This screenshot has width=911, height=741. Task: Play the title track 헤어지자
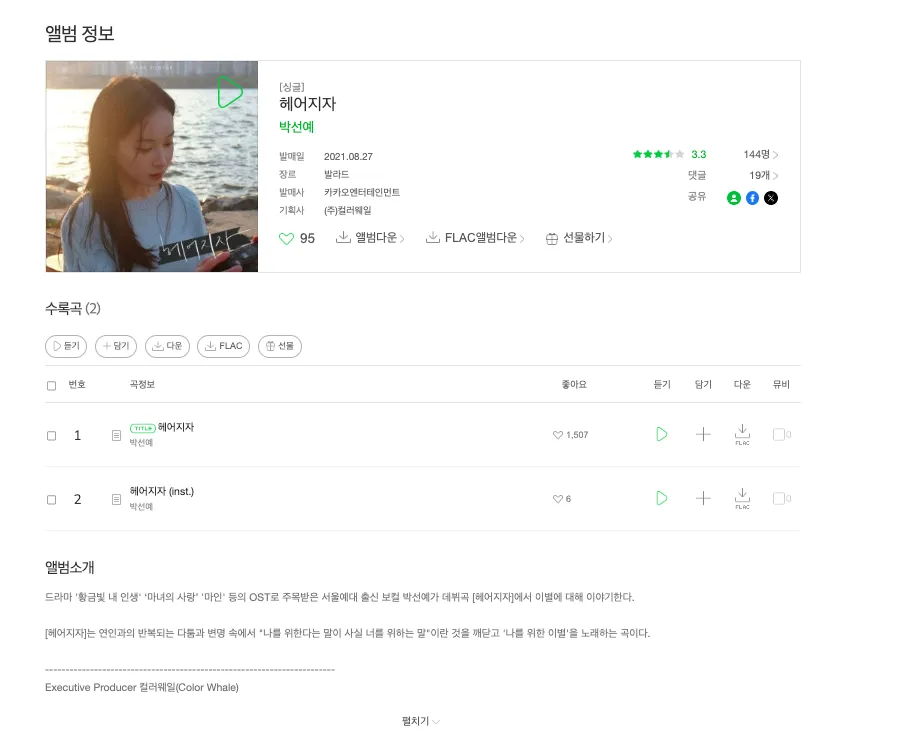pyautogui.click(x=661, y=435)
